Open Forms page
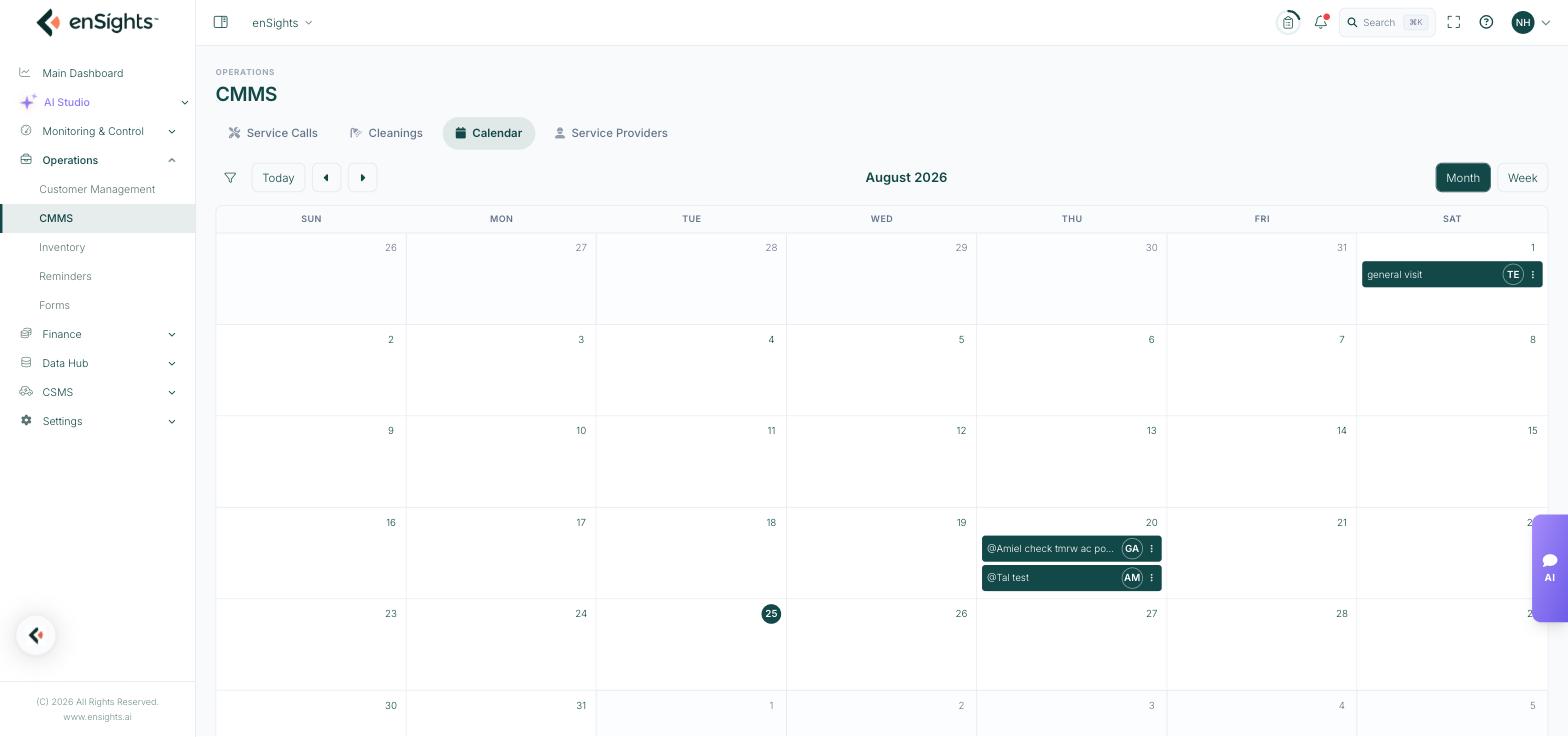This screenshot has width=1568, height=737. (x=54, y=305)
